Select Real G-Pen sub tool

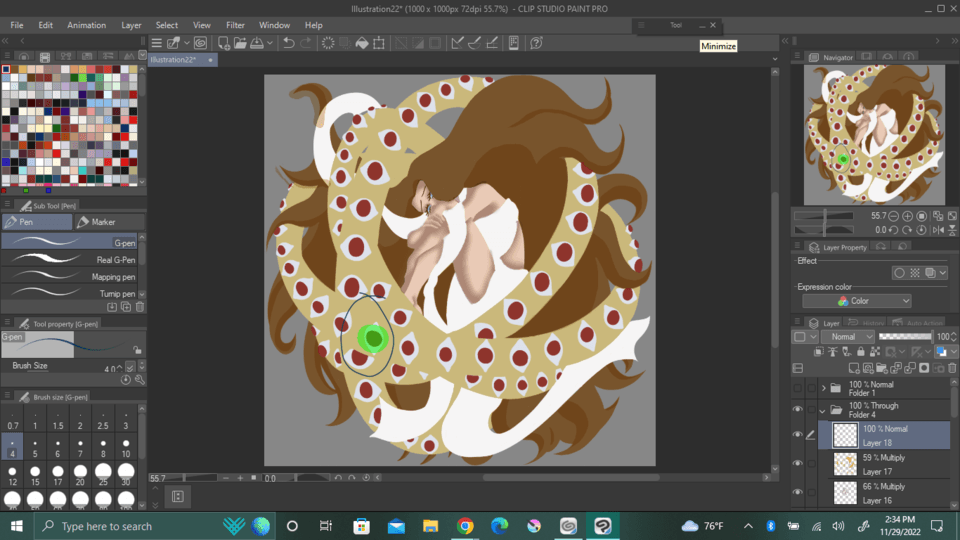tap(69, 260)
